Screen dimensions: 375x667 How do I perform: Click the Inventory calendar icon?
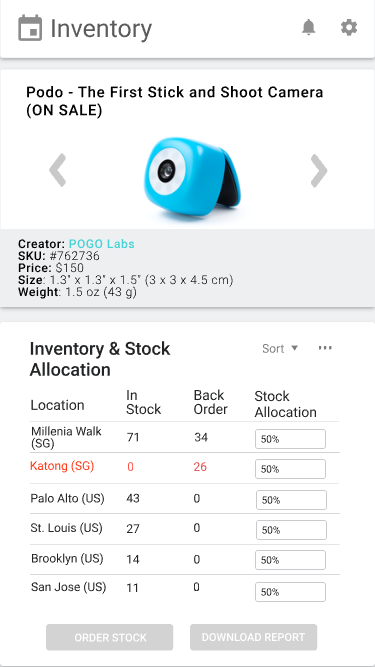pyautogui.click(x=30, y=28)
